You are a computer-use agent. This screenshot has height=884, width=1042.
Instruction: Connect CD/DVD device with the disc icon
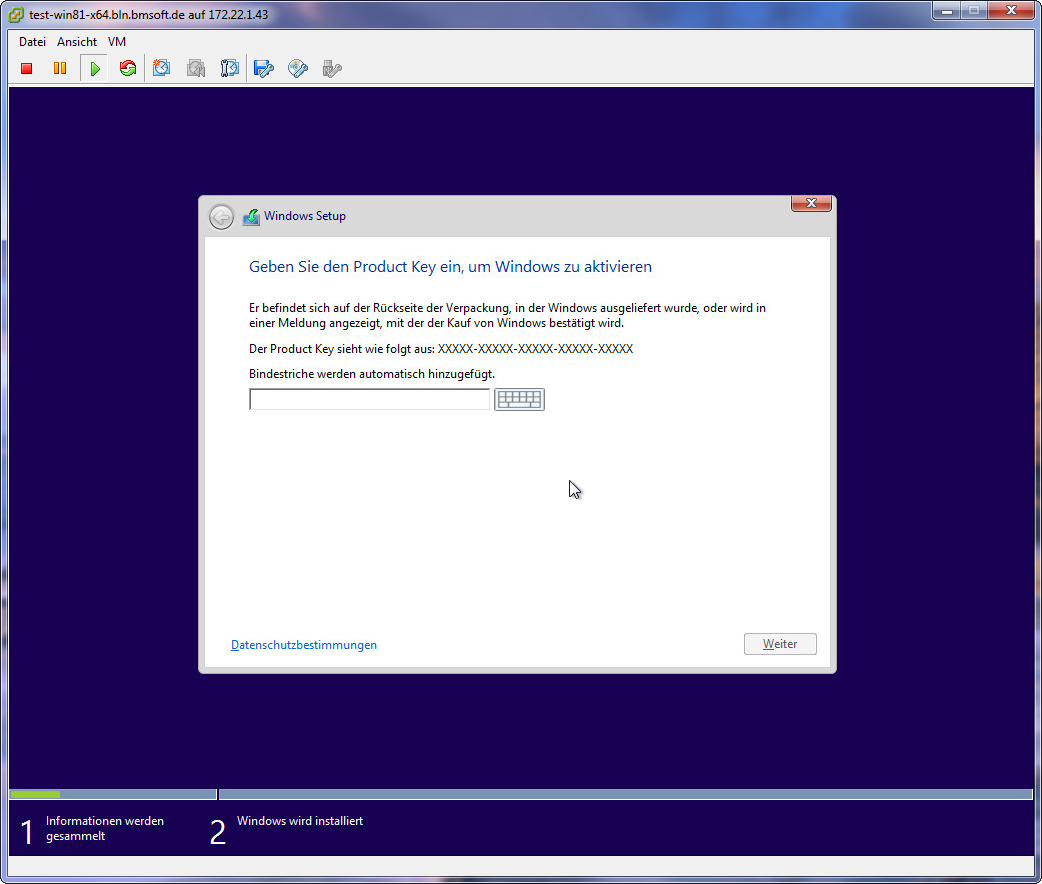(298, 68)
